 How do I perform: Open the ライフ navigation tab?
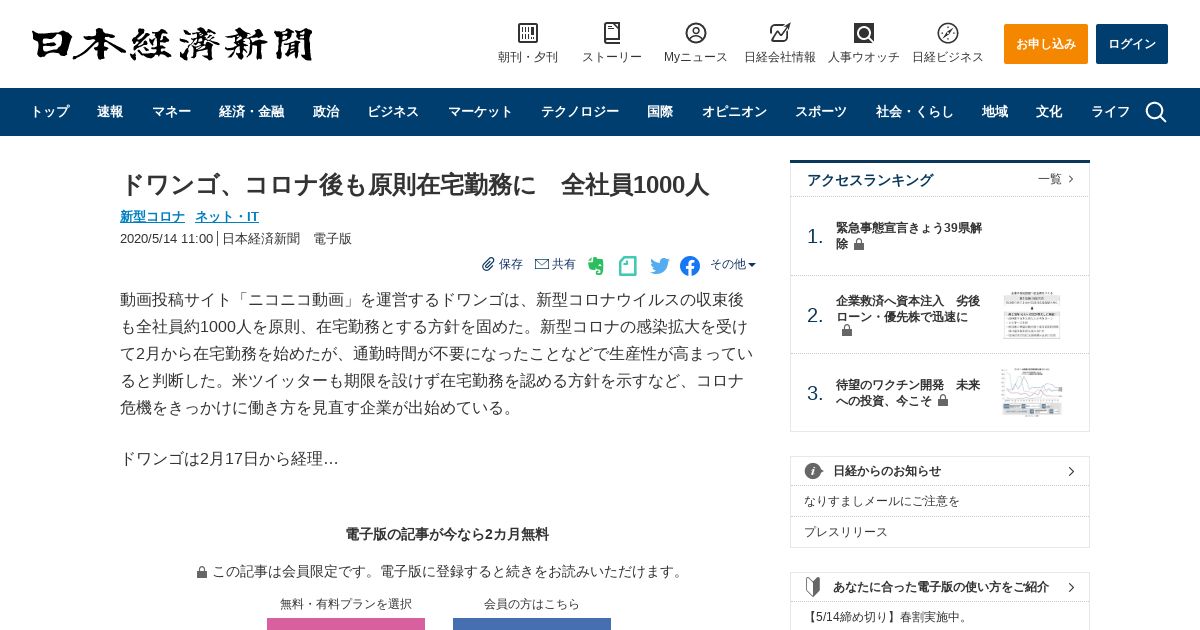[1110, 112]
